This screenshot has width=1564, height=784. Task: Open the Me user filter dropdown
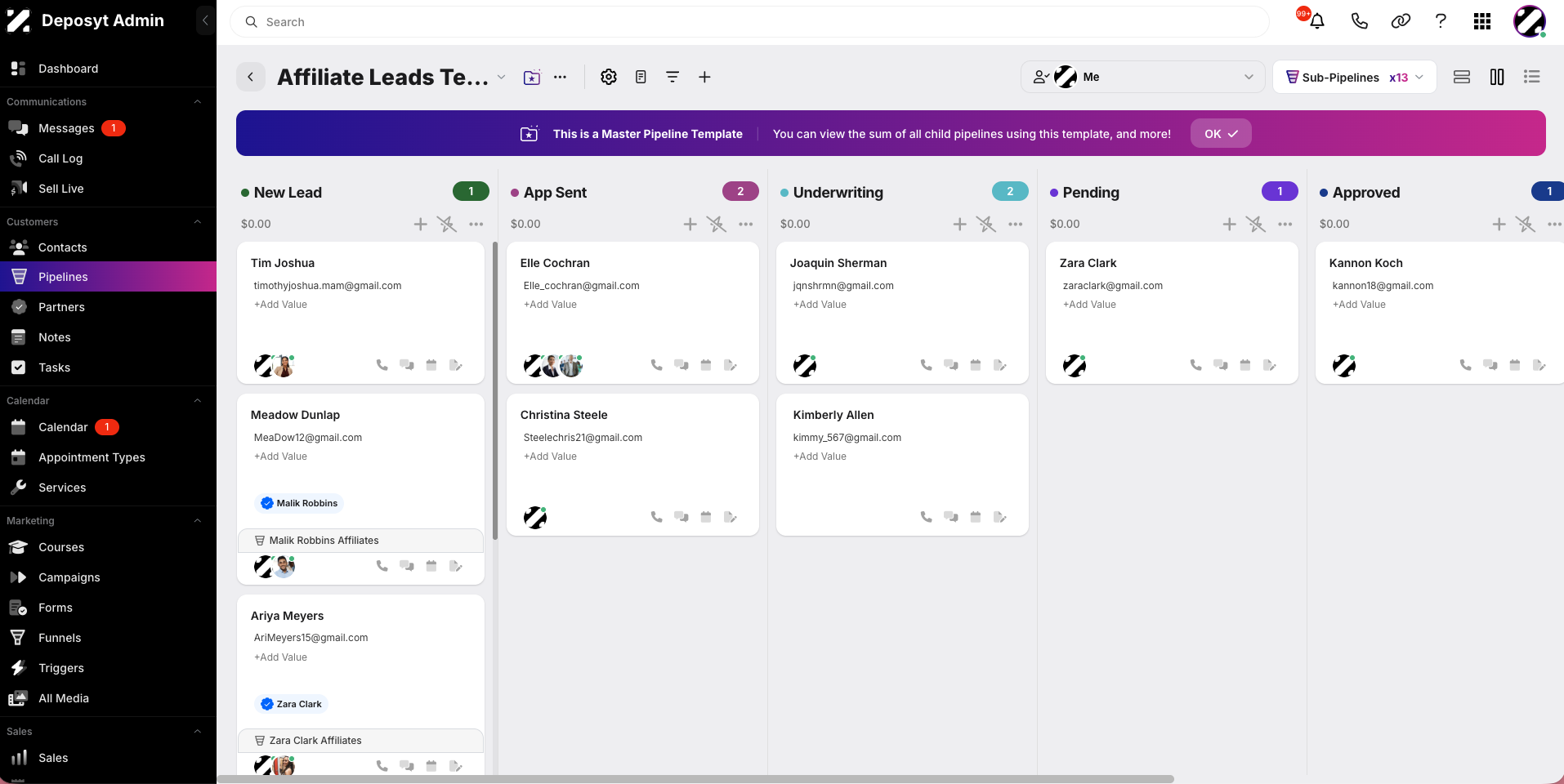point(1142,77)
